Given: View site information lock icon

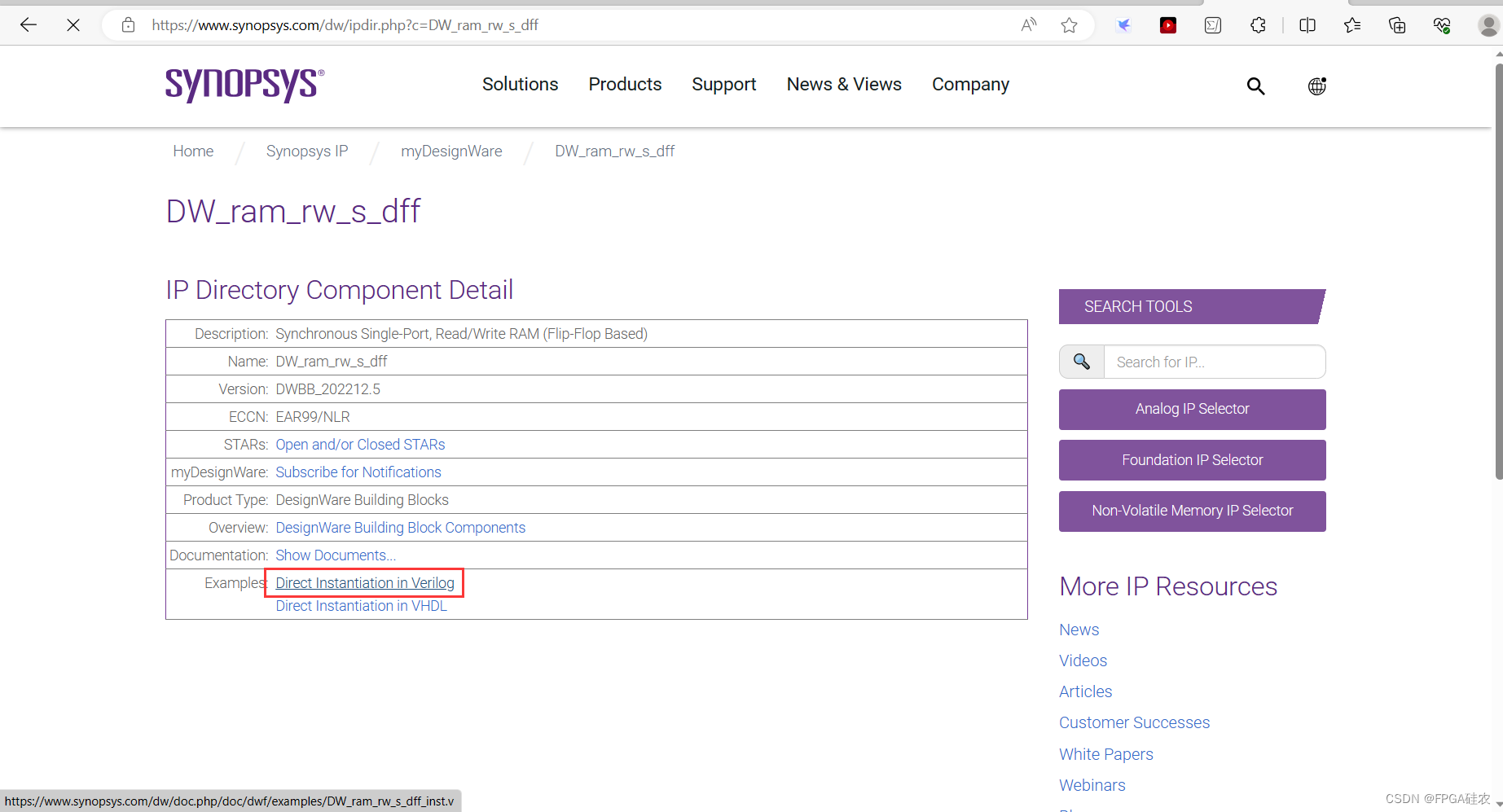Looking at the screenshot, I should point(128,25).
